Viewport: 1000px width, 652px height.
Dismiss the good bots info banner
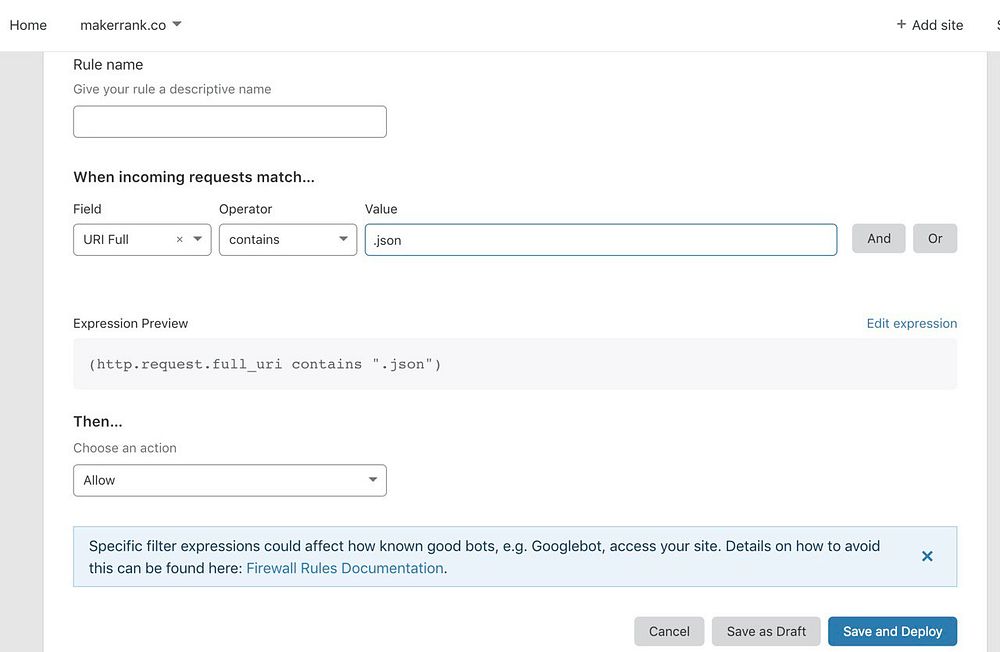(x=927, y=556)
